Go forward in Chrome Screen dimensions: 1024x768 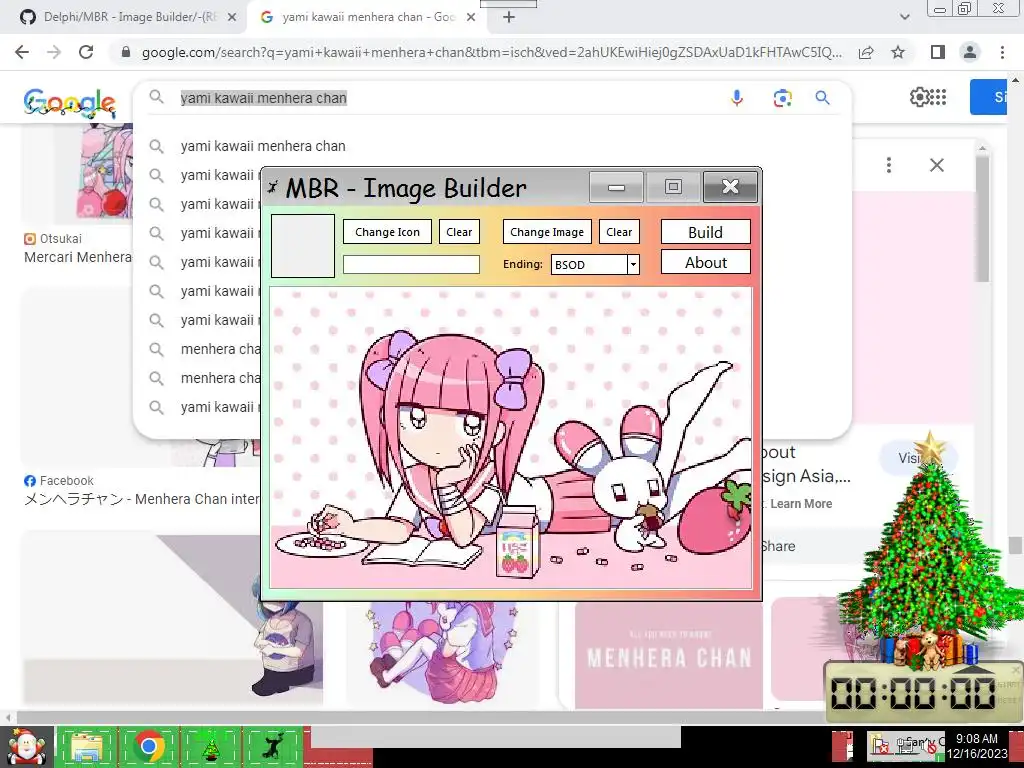[54, 52]
